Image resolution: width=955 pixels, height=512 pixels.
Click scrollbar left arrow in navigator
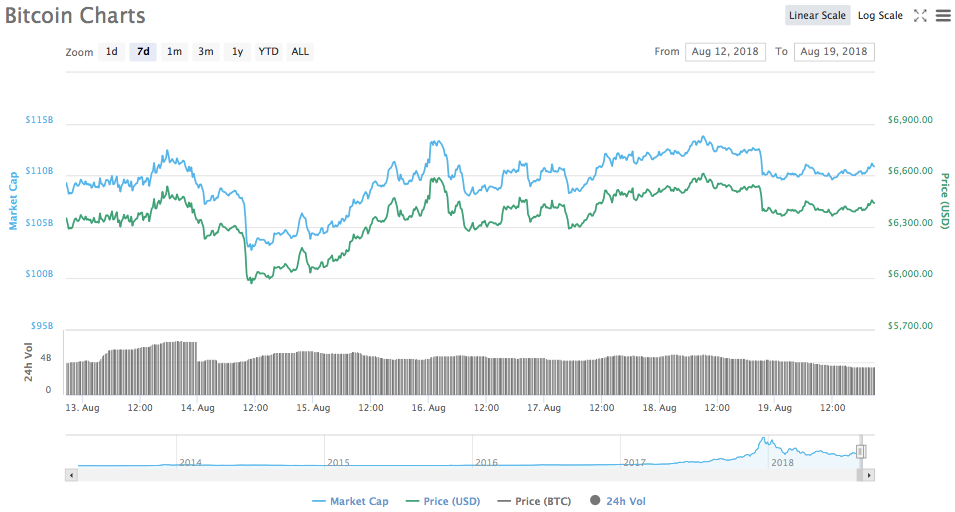pyautogui.click(x=71, y=475)
